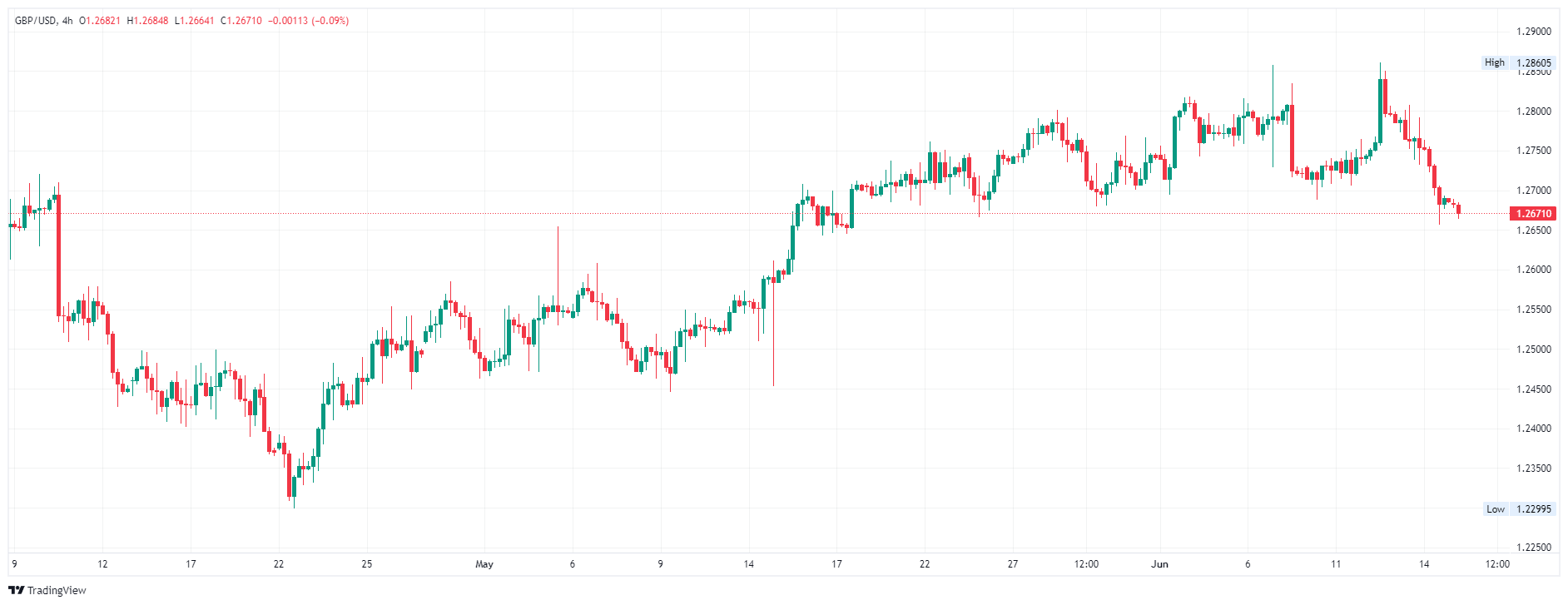
Task: Click the close price value C1.26710
Action: coord(241,21)
